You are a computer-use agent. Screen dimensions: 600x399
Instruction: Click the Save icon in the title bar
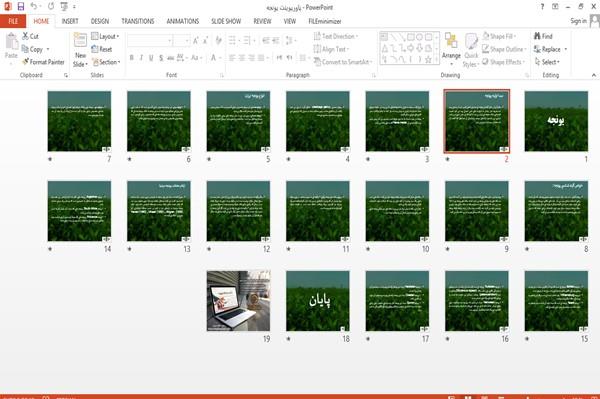point(21,7)
